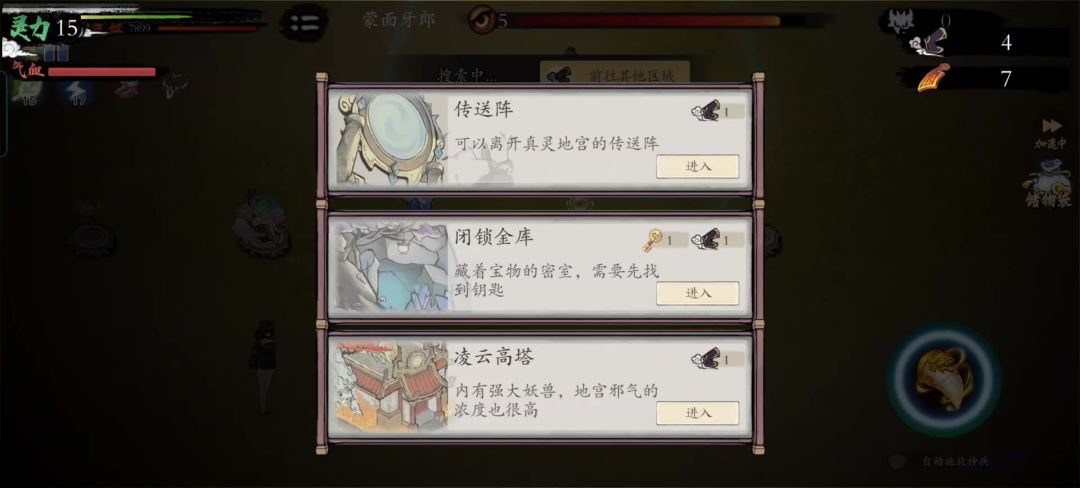Tap the fast-forward speed-up icon
The height and width of the screenshot is (488, 1080).
click(1051, 126)
